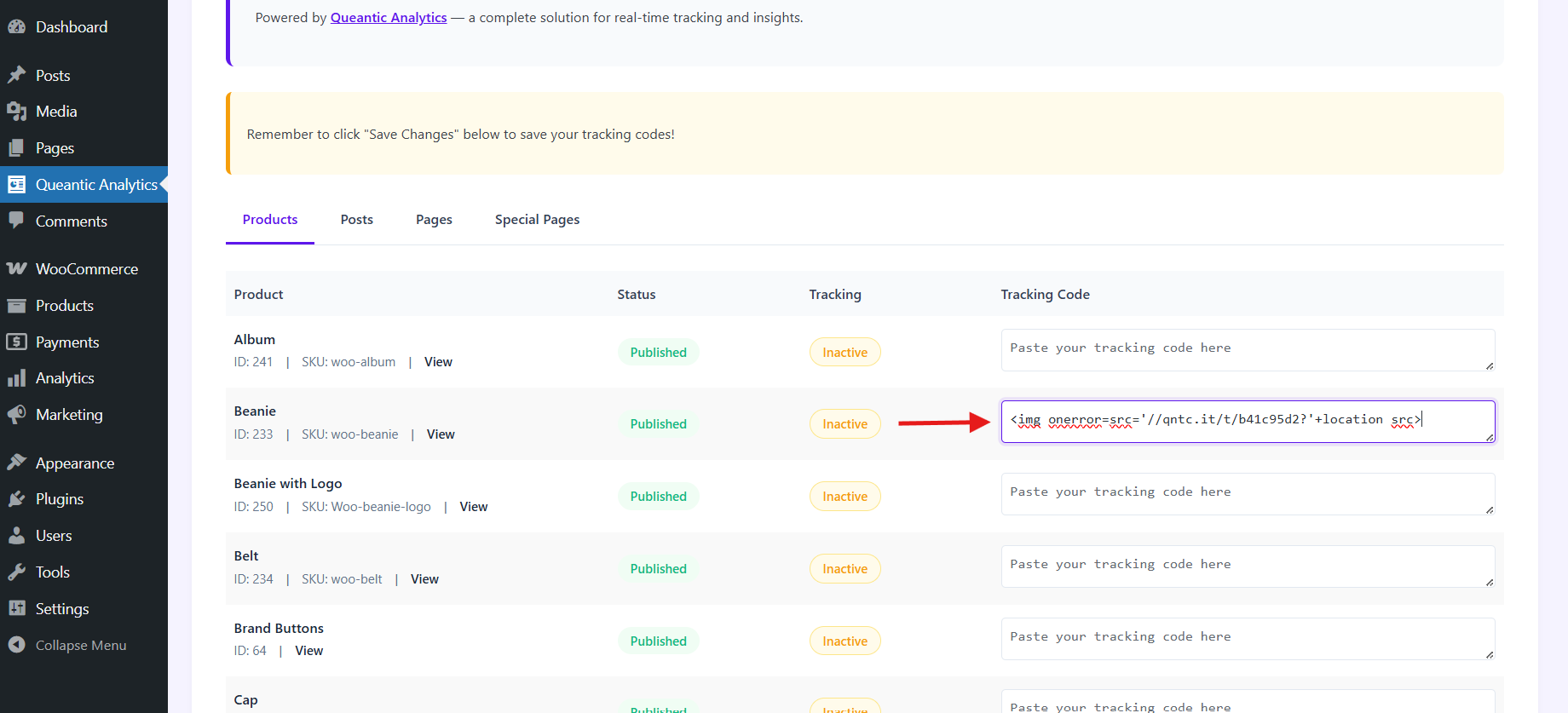
Task: Click the Pages document icon
Action: pos(17,148)
